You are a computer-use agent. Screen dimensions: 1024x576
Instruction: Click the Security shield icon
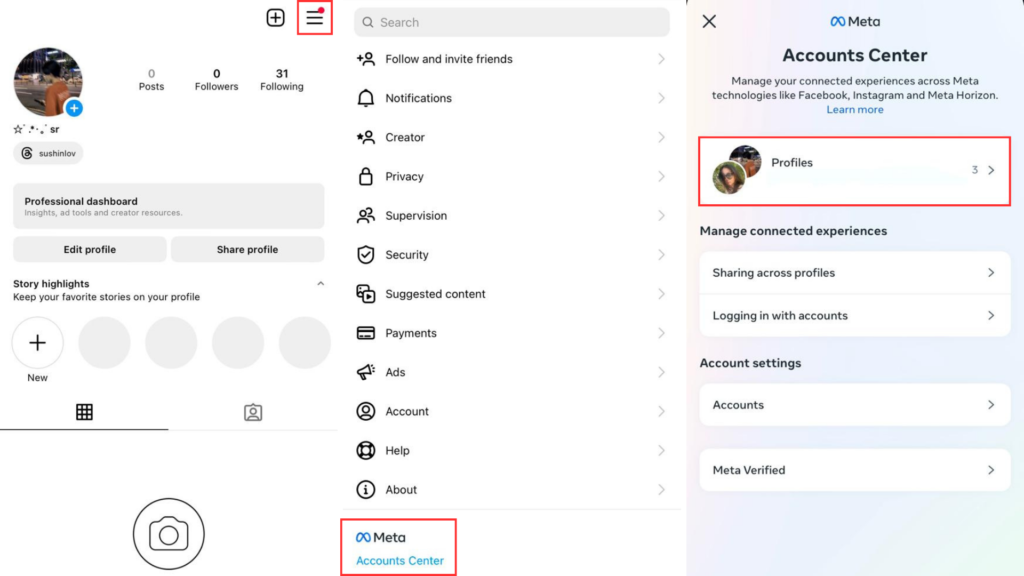366,255
